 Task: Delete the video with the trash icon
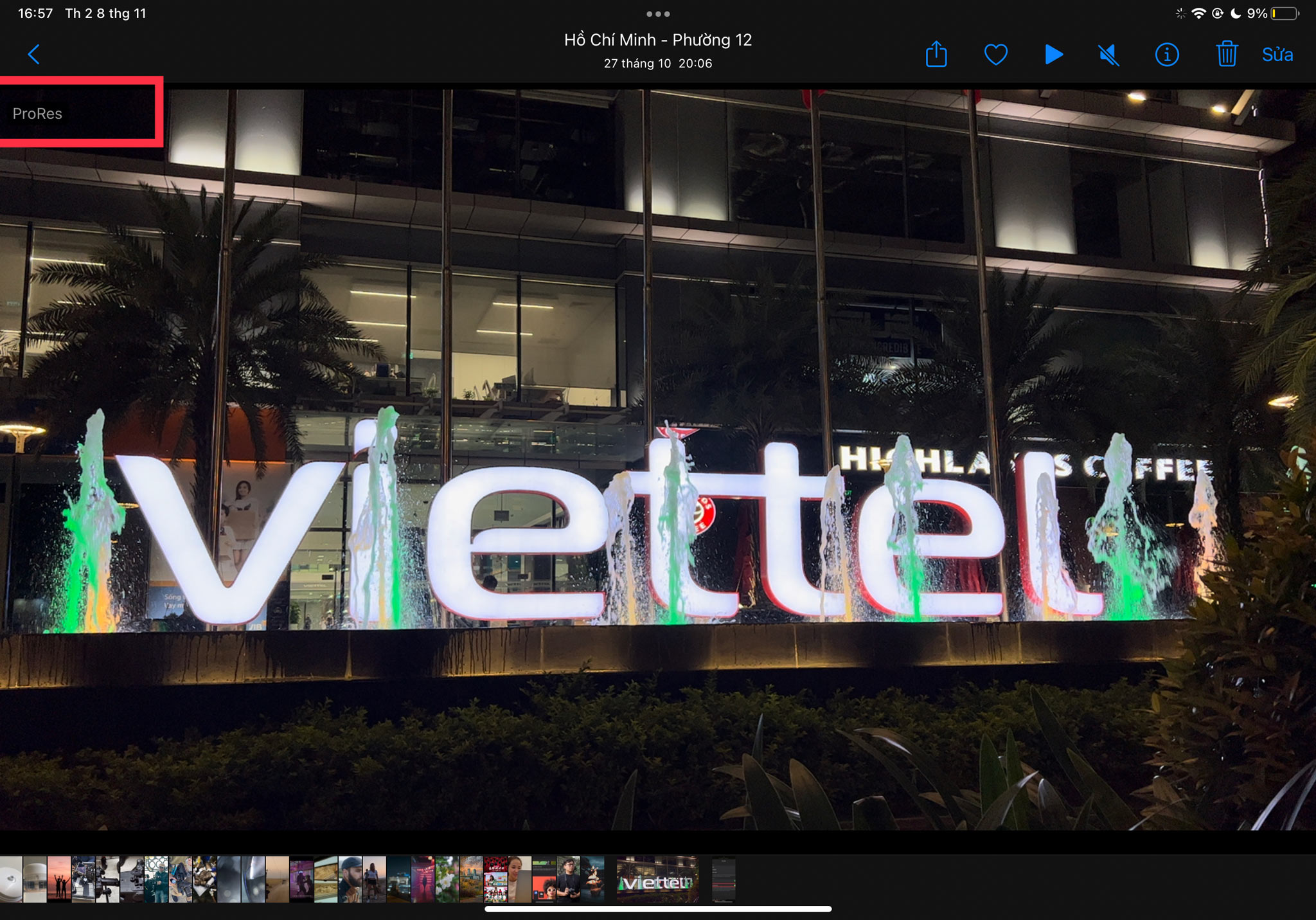pos(1227,54)
